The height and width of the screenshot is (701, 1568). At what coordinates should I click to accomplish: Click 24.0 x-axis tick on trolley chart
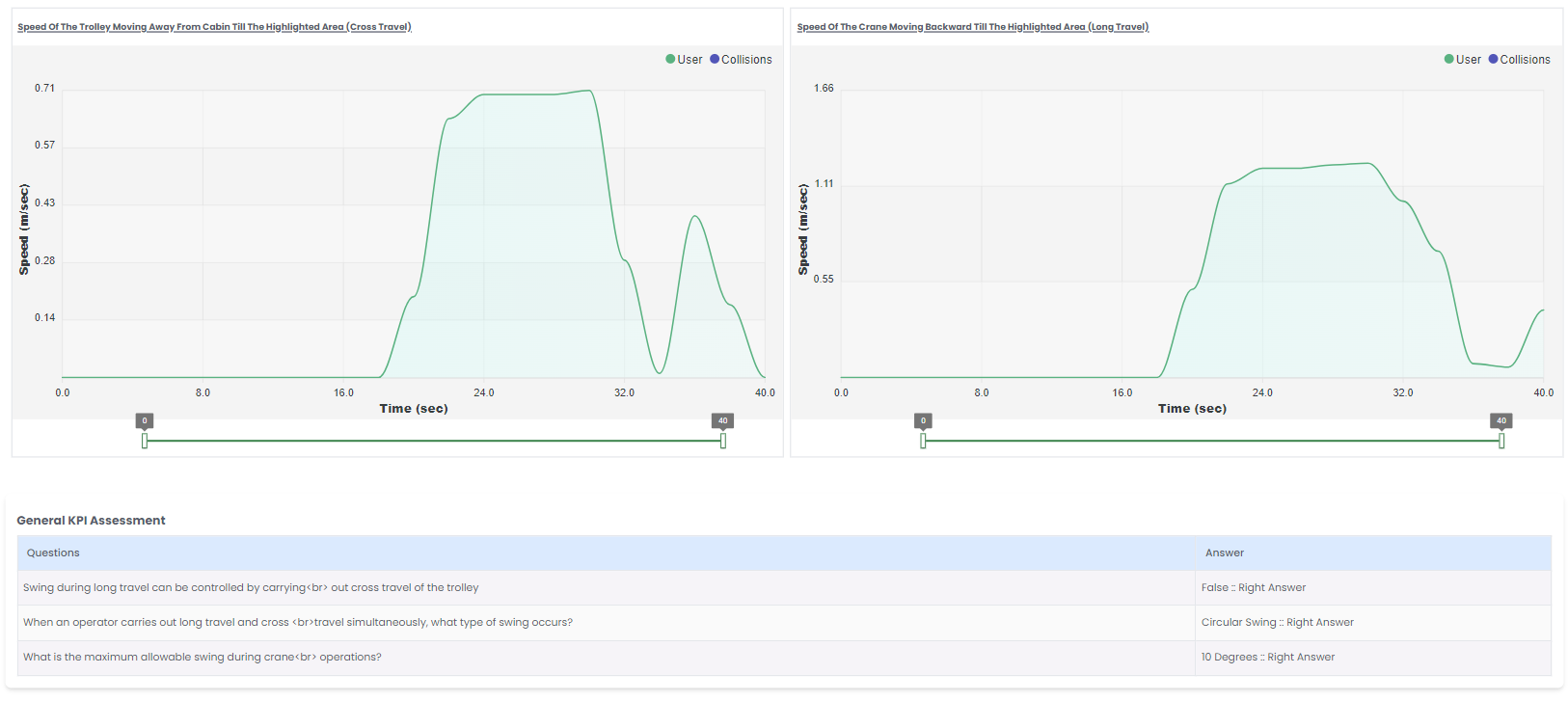pos(484,392)
